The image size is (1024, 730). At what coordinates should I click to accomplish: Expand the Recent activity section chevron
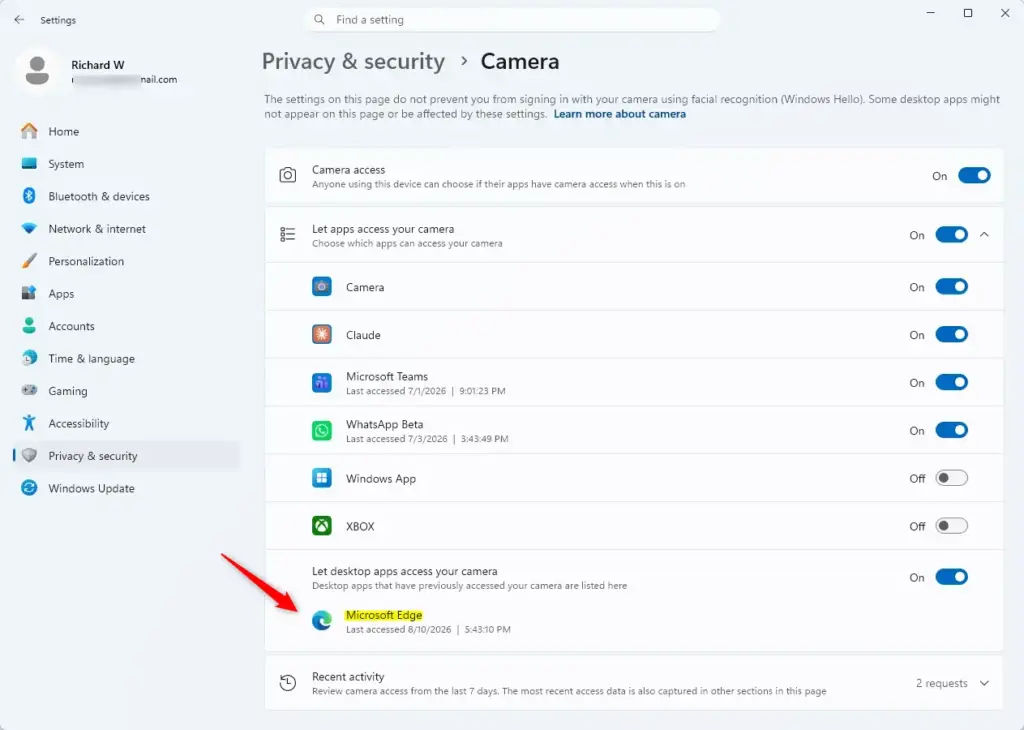(x=984, y=683)
